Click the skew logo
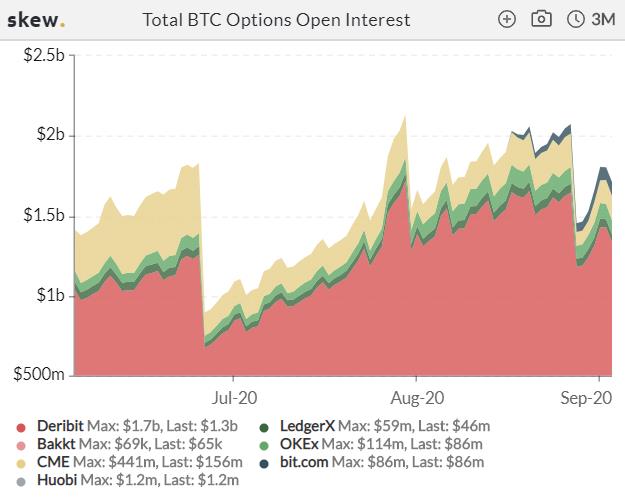The height and width of the screenshot is (497, 625). [36, 20]
